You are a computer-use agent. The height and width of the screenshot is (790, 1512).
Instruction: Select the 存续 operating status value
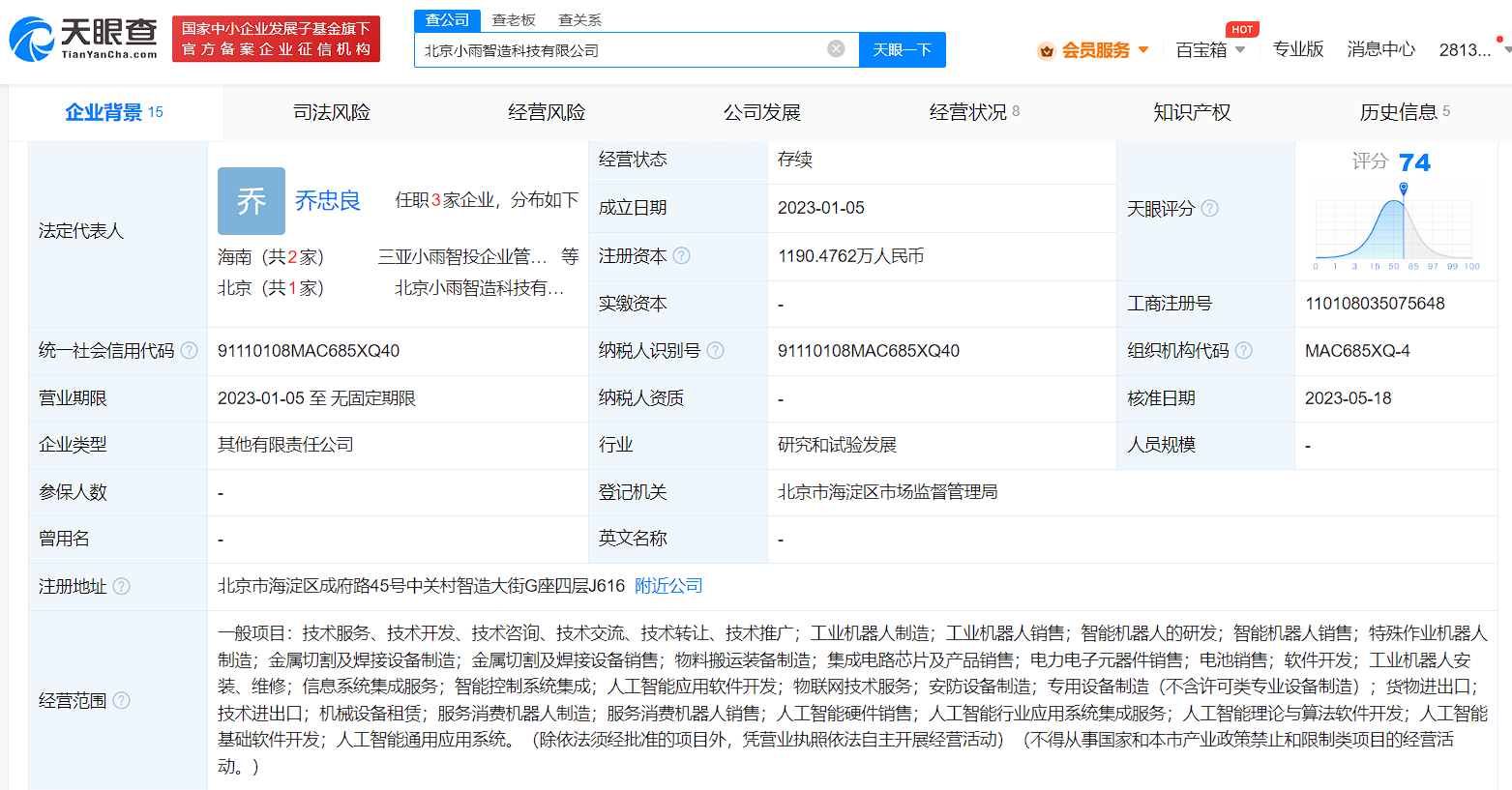(x=795, y=160)
